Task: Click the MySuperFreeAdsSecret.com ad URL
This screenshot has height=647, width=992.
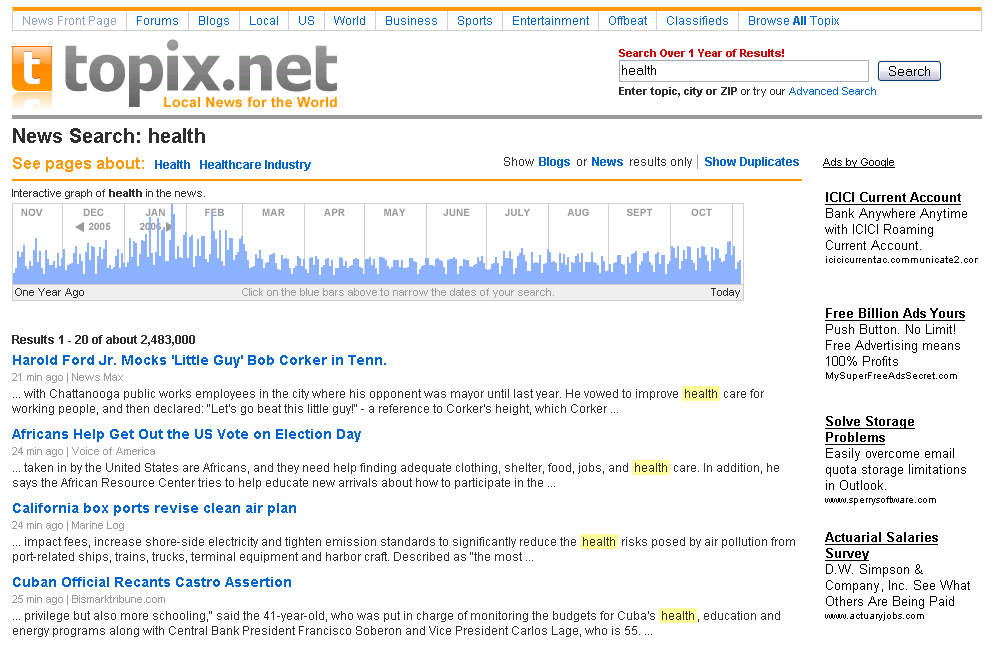Action: (891, 376)
